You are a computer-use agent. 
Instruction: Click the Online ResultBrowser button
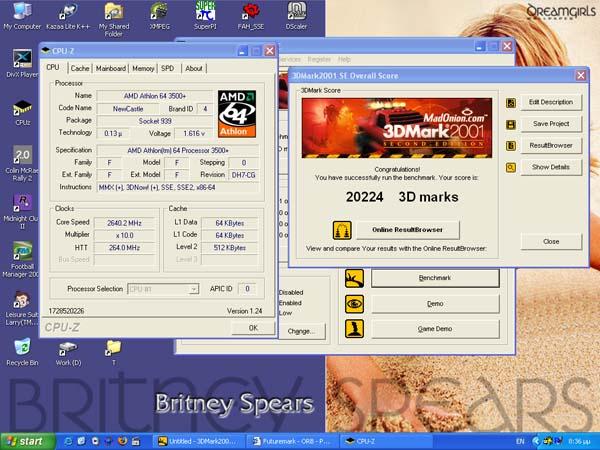coord(408,230)
